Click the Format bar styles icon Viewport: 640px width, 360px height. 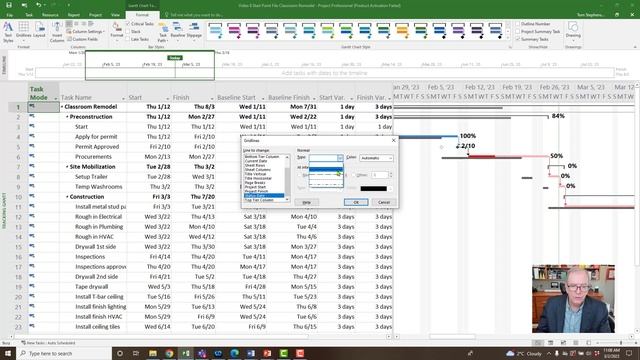click(117, 30)
